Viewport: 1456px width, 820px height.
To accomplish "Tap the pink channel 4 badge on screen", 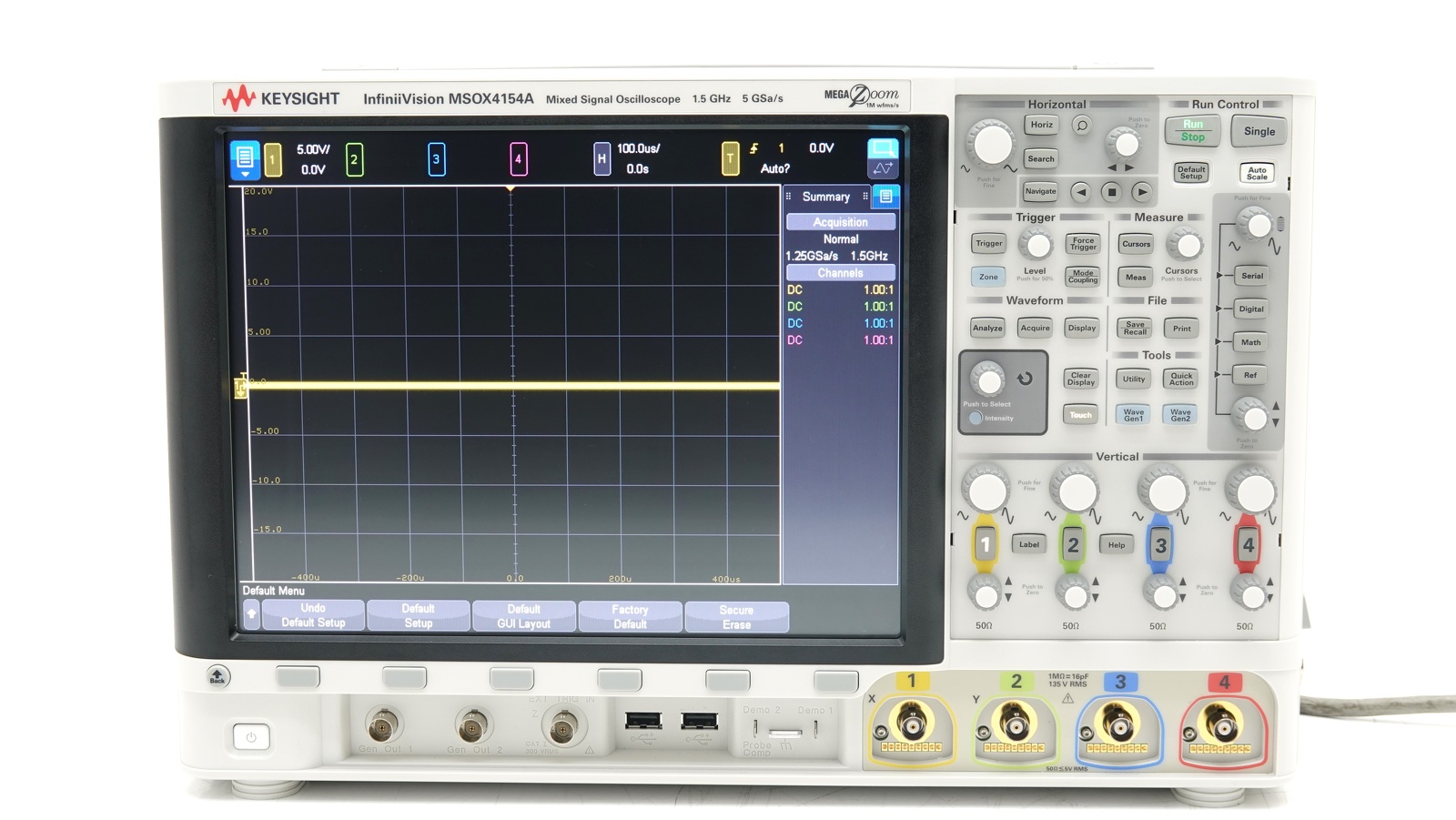I will point(518,160).
